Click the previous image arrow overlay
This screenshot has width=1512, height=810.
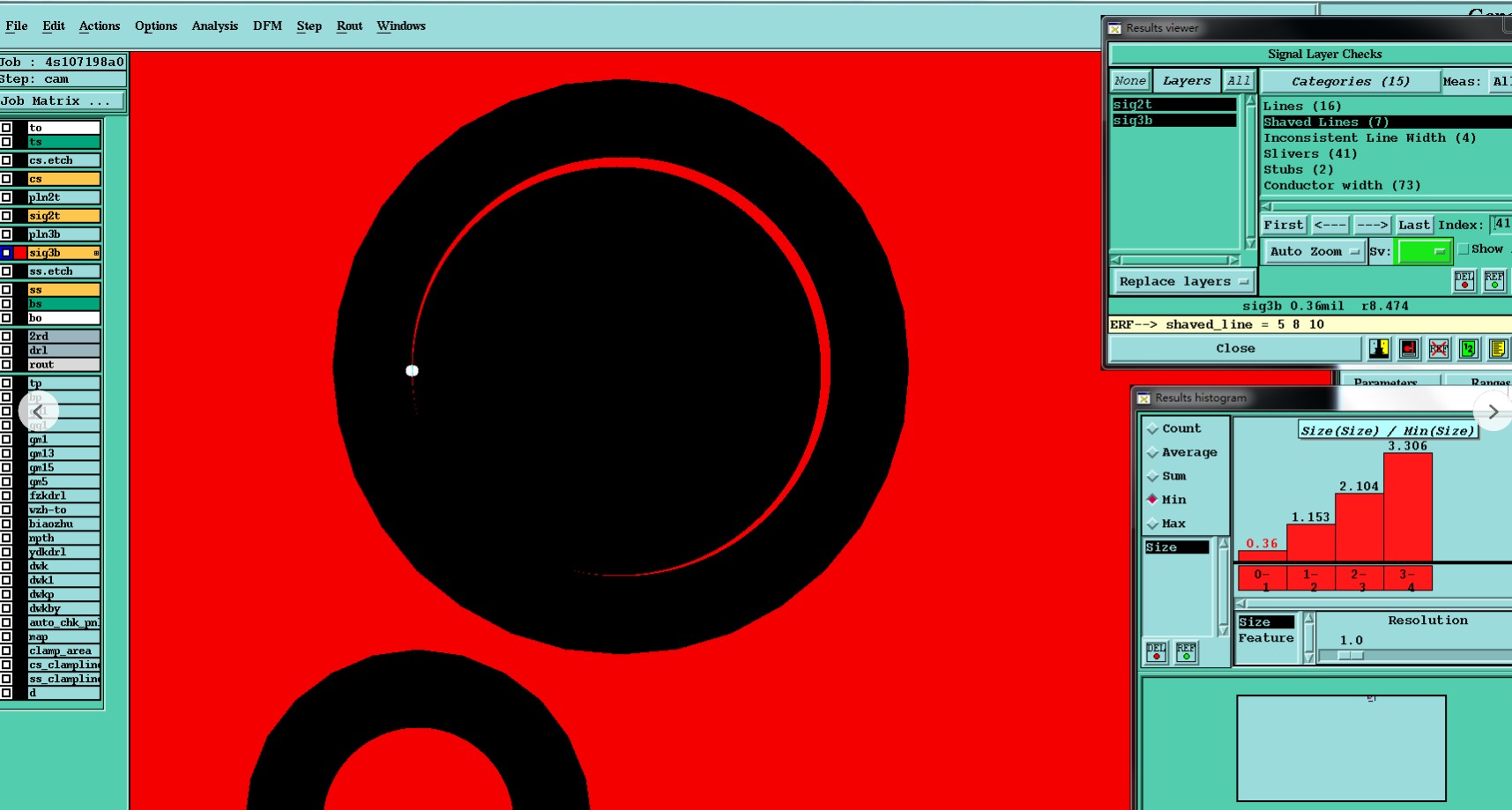click(x=38, y=412)
